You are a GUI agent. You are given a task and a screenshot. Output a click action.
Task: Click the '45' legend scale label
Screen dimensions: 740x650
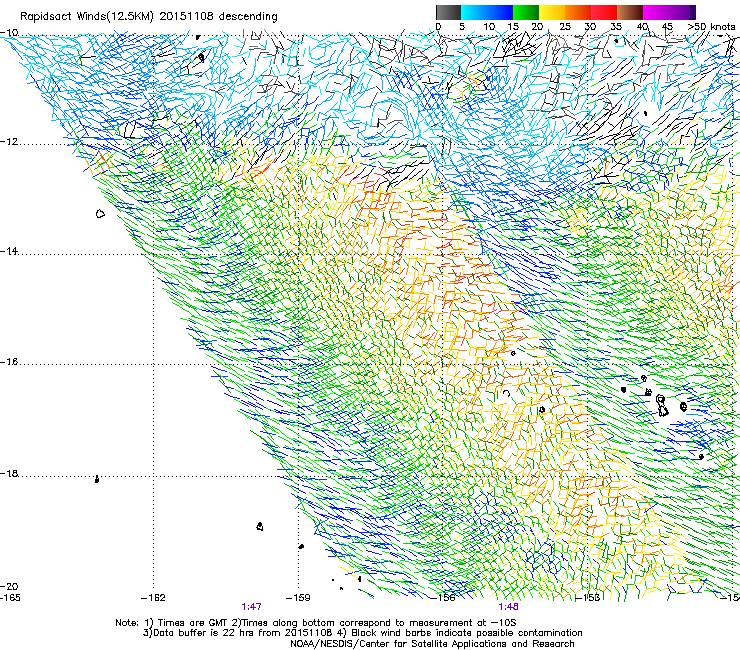[x=667, y=26]
